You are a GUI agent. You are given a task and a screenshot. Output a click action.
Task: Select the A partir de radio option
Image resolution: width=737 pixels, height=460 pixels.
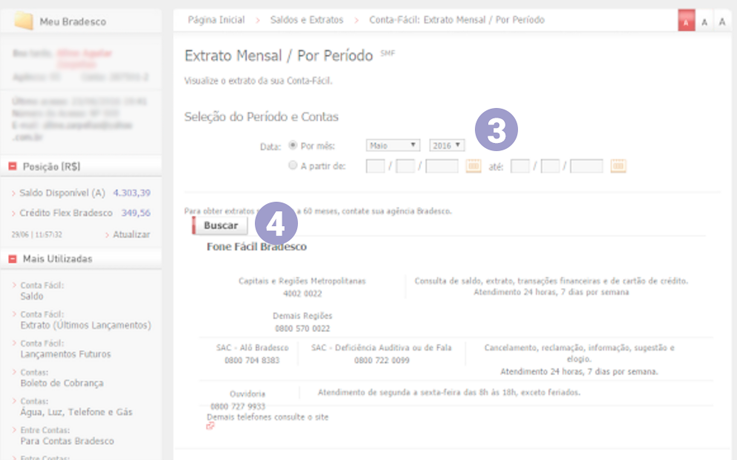point(293,165)
